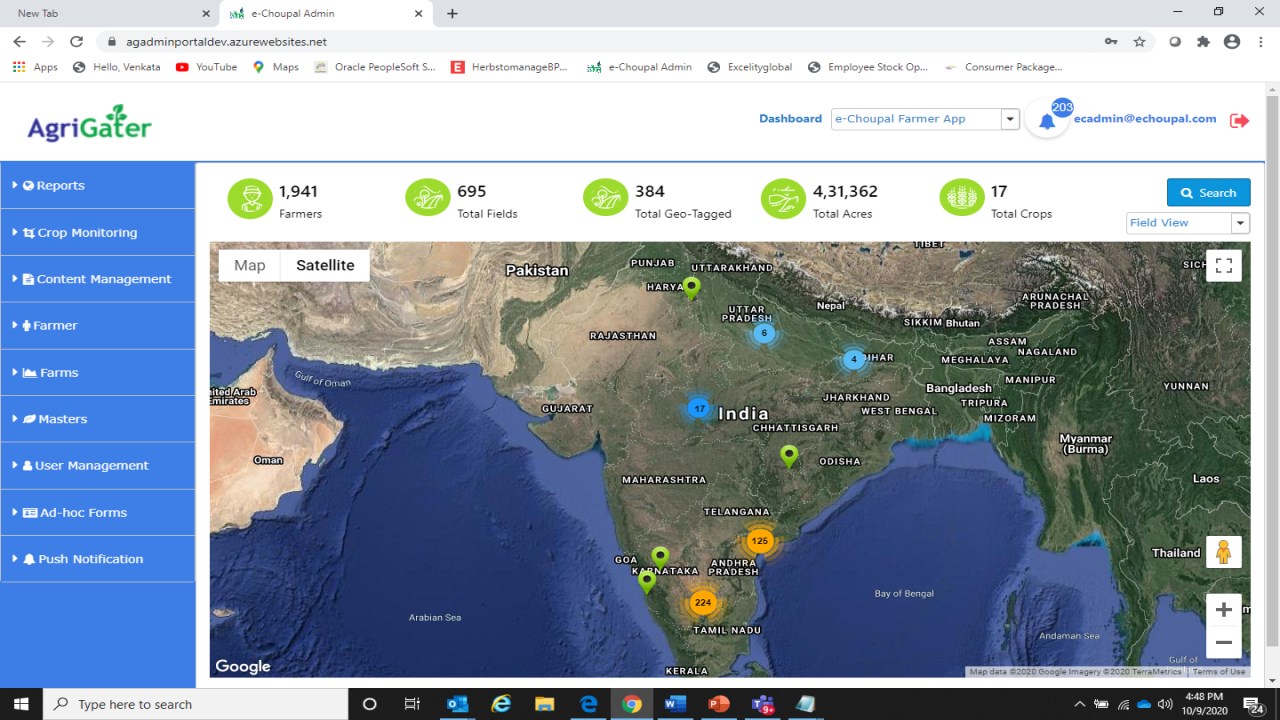Open the map Terms of Use link
Screen dimensions: 1280x720
click(x=1218, y=672)
